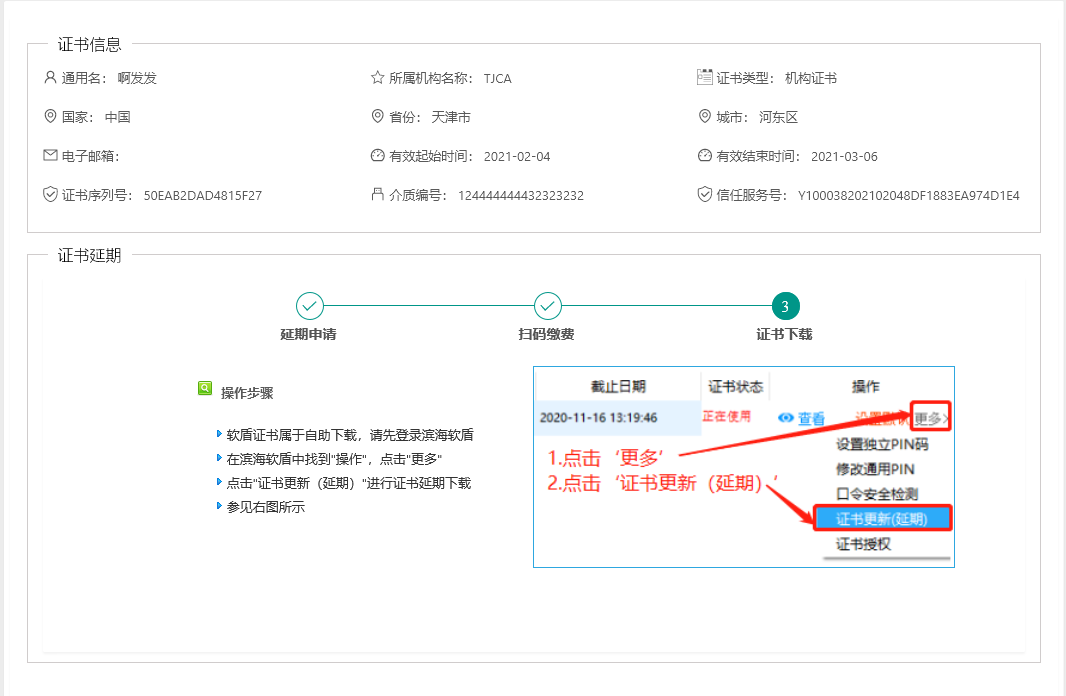Click the media icon beside 介质编号
The height and width of the screenshot is (696, 1066).
pos(377,195)
